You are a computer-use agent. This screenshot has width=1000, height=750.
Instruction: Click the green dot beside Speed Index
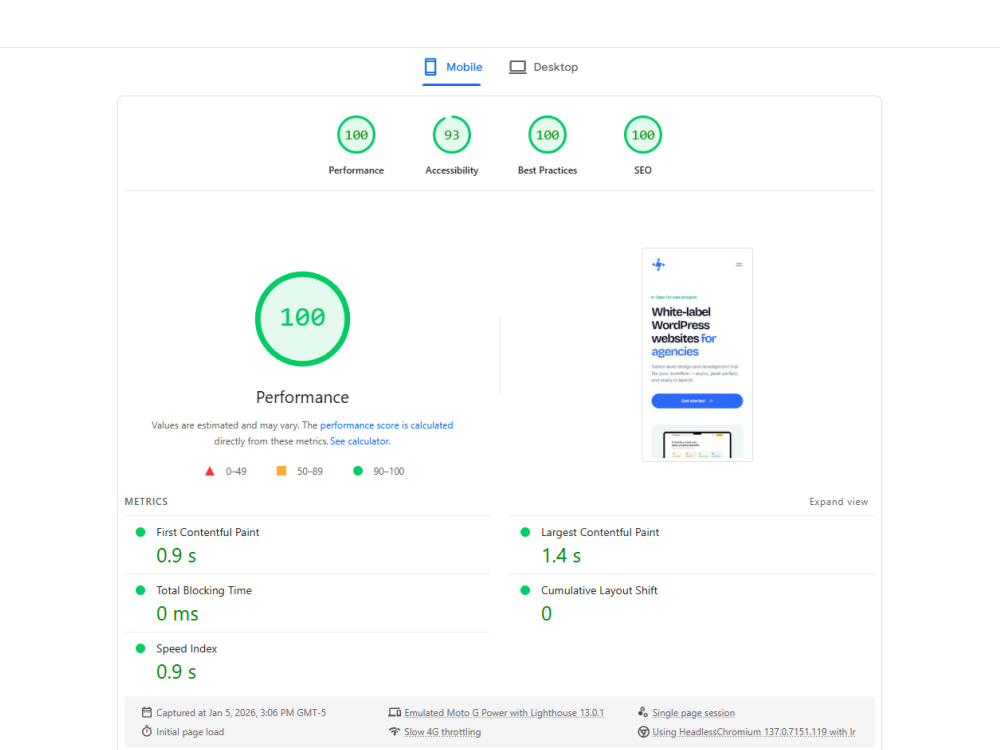[140, 649]
